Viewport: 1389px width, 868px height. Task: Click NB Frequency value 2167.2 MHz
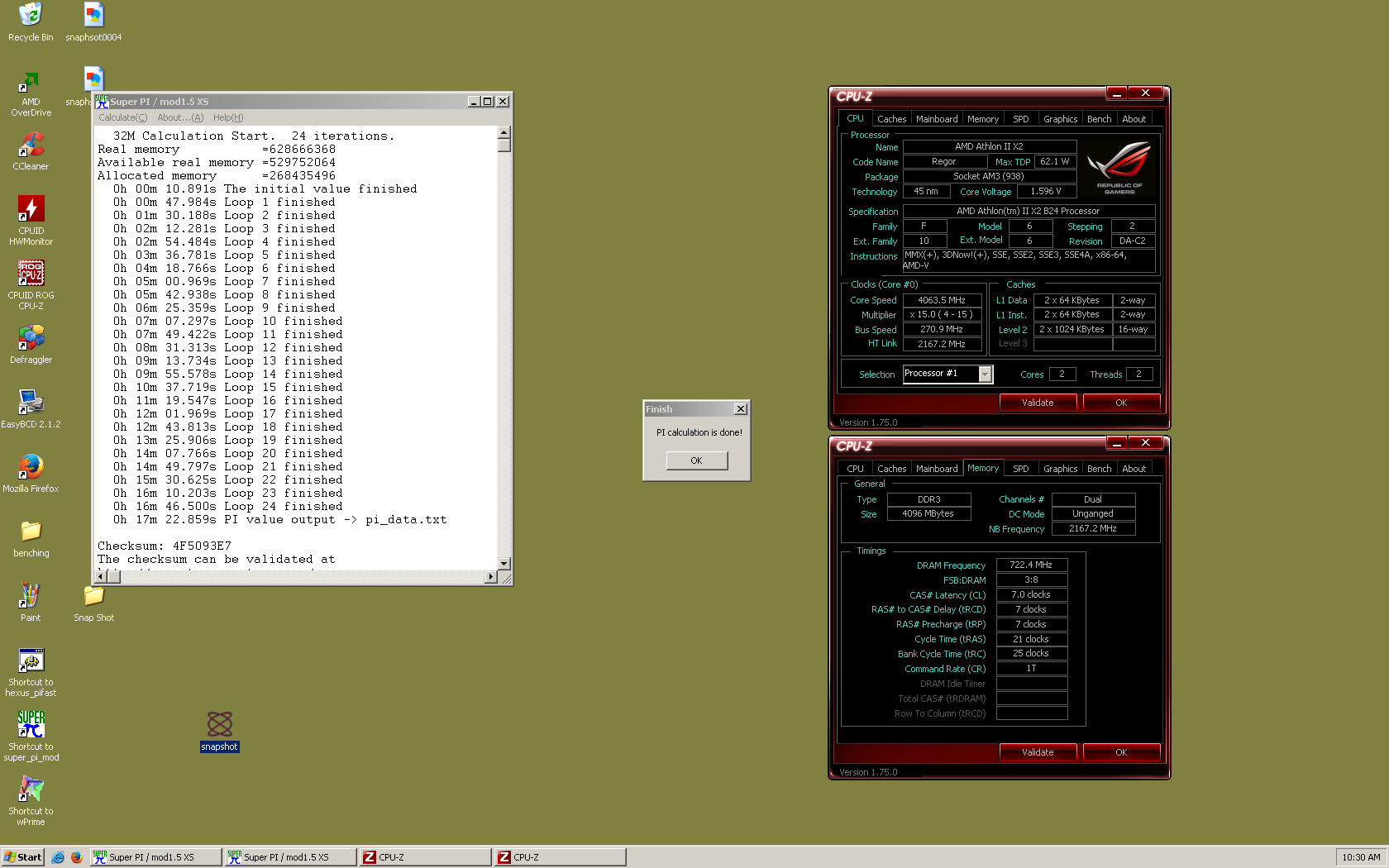[1093, 529]
